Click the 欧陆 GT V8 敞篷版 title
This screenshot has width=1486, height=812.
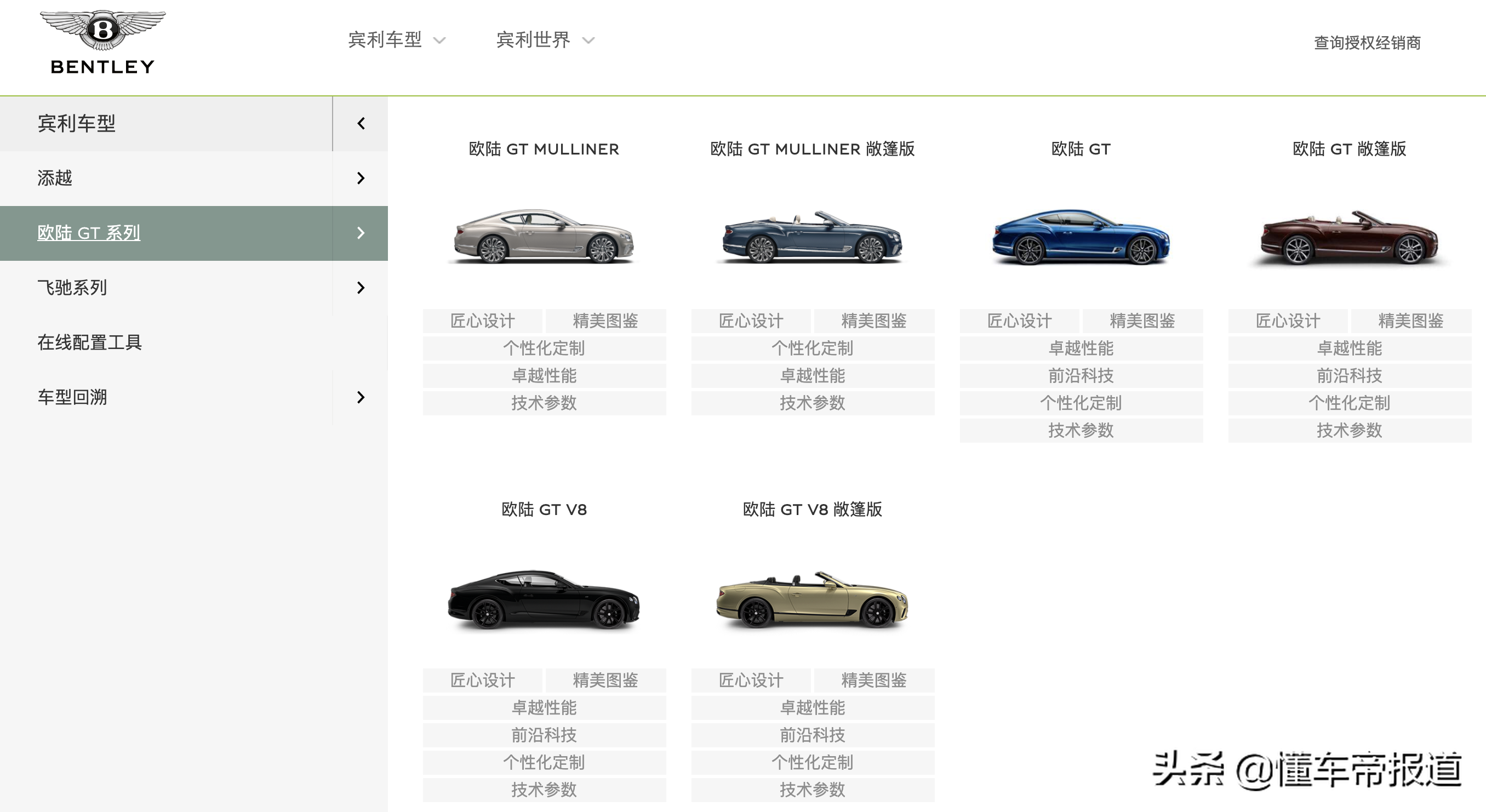(x=812, y=509)
